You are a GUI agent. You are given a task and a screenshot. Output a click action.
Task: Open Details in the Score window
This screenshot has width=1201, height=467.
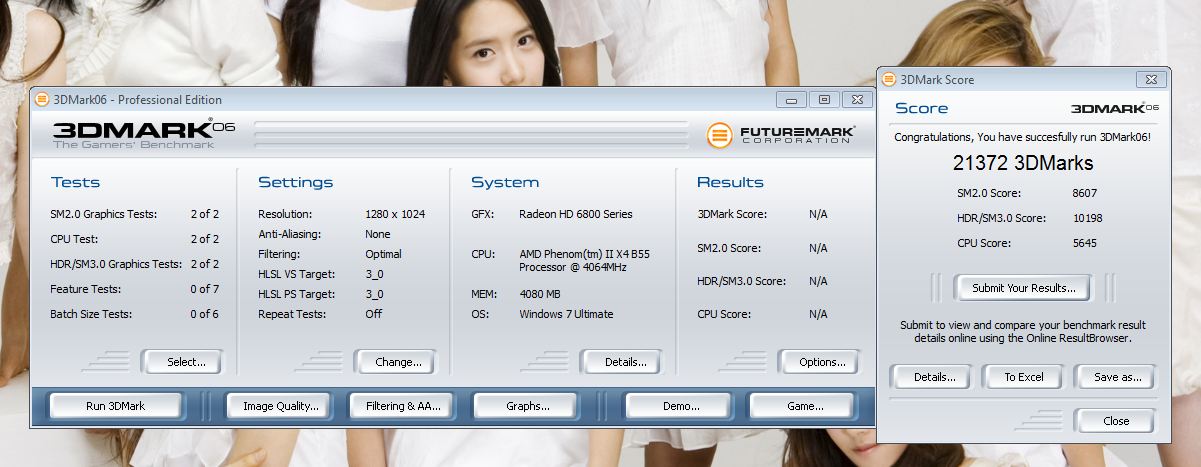pos(930,377)
